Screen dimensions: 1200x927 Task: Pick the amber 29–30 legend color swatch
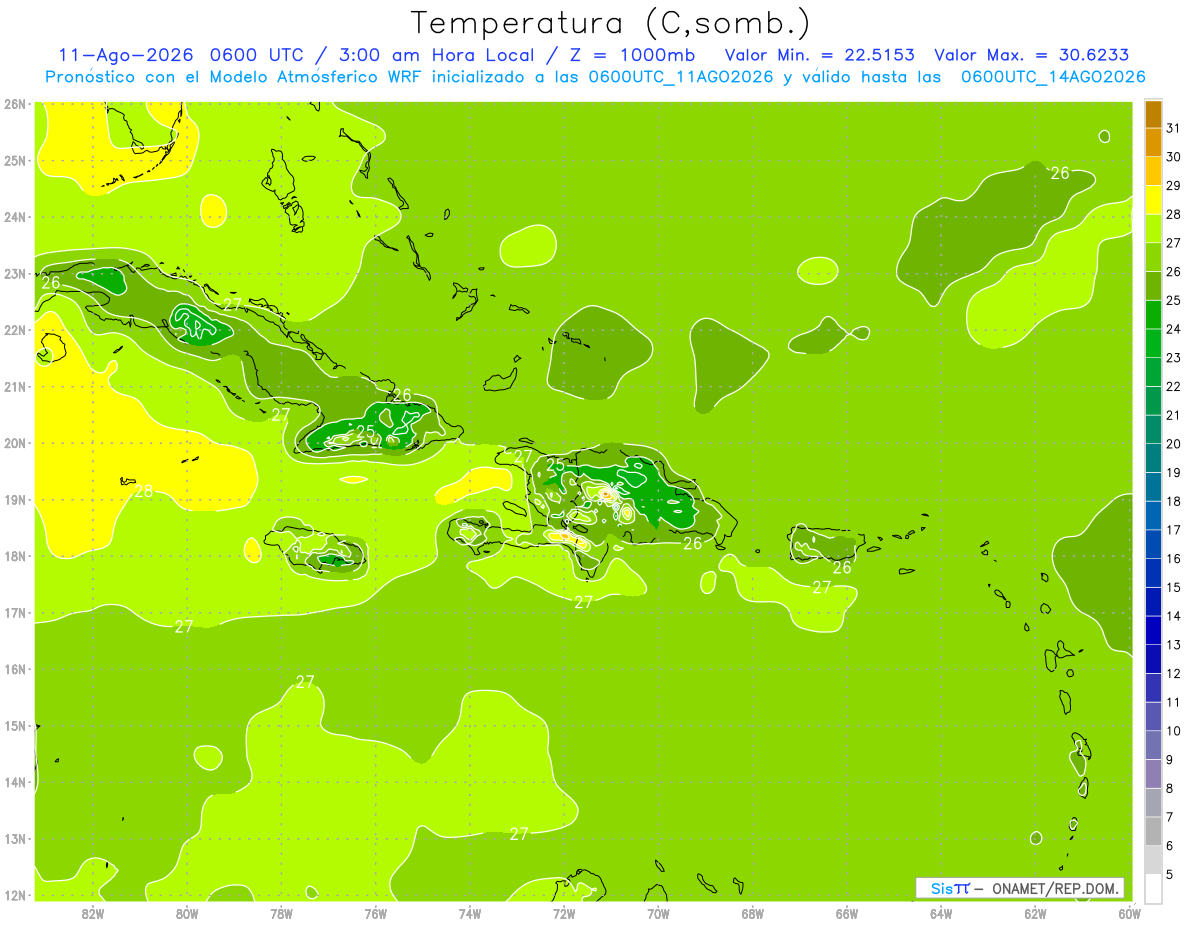[x=1153, y=171]
